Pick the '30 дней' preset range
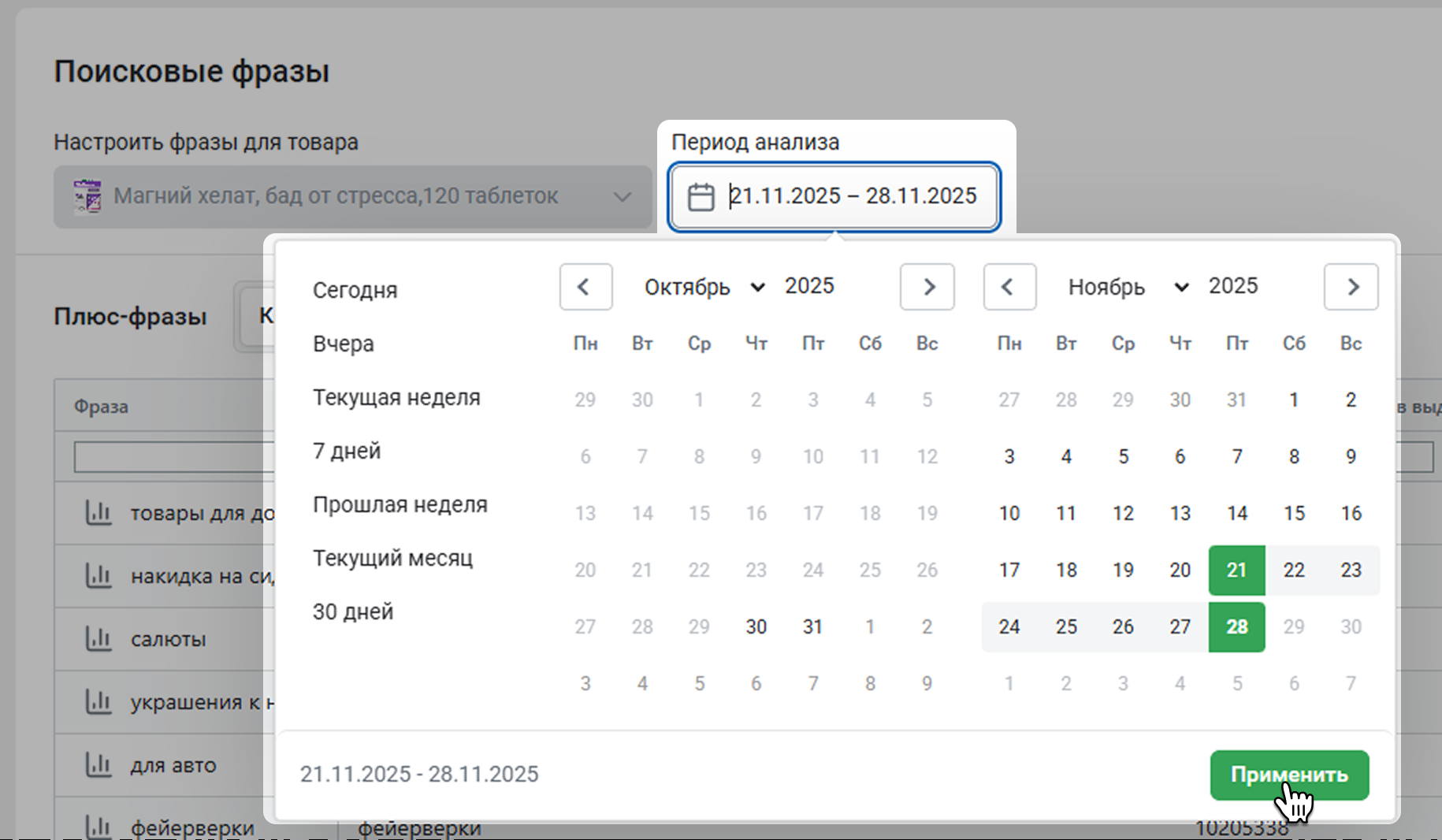Screen dimensions: 1442x840 click(x=352, y=611)
